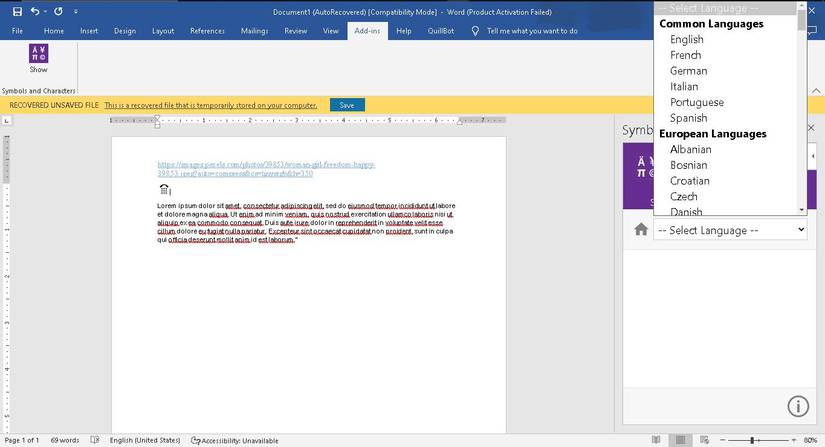Open the pexels image hyperlink in document
Screen dimensions: 825x447
click(266, 169)
